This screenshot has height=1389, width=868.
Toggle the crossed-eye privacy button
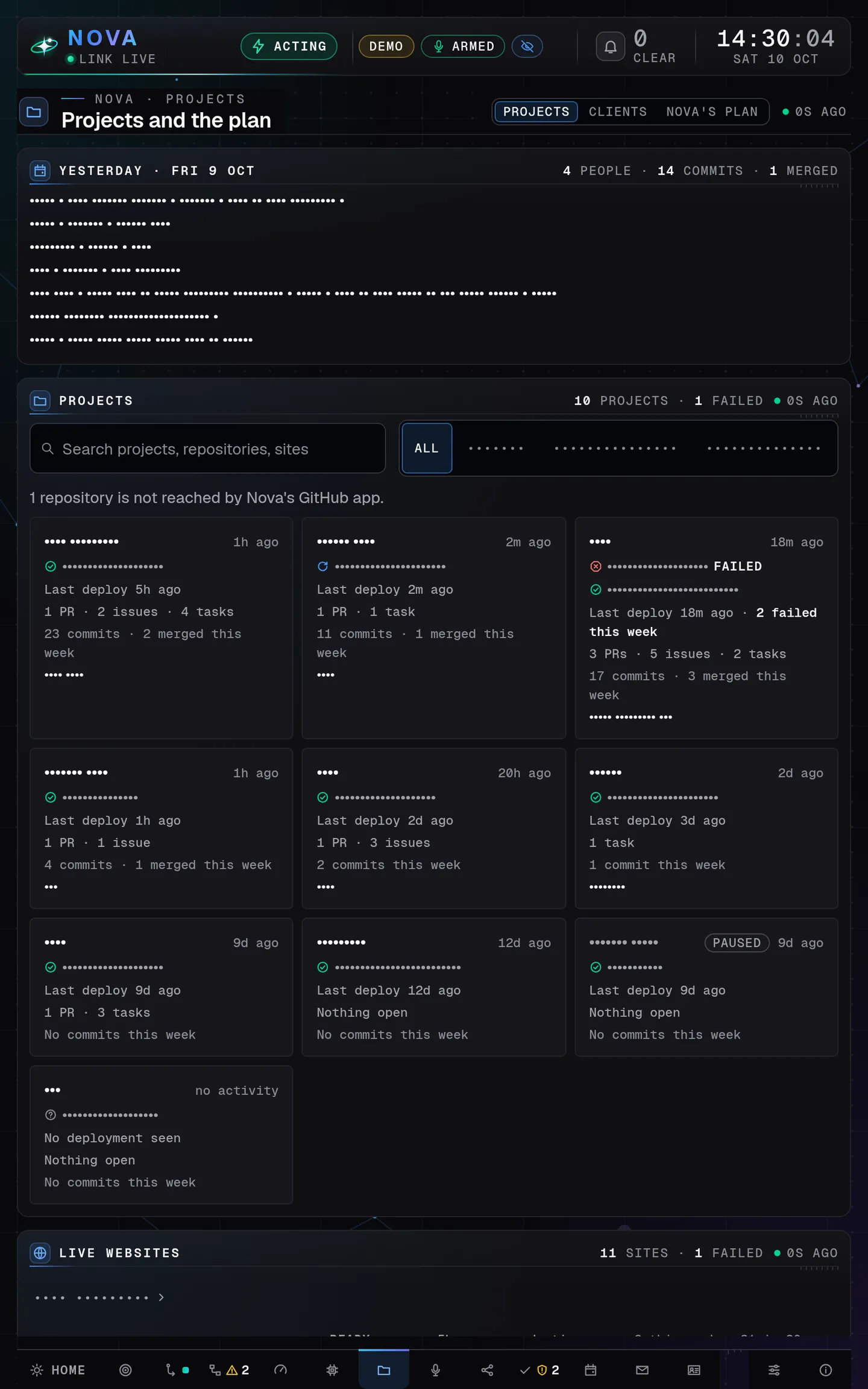pyautogui.click(x=527, y=46)
